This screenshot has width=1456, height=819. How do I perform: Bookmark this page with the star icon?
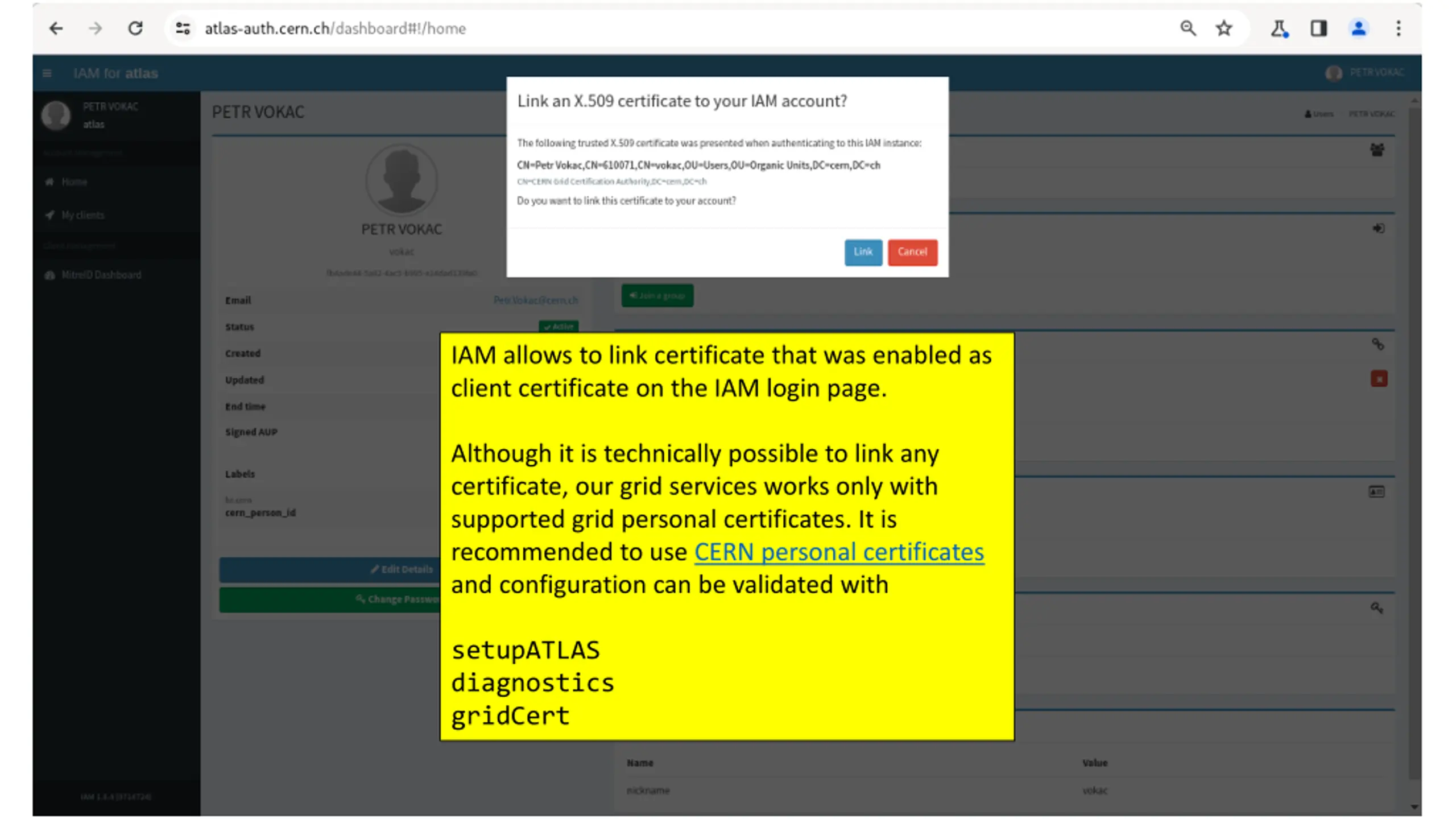coord(1224,28)
